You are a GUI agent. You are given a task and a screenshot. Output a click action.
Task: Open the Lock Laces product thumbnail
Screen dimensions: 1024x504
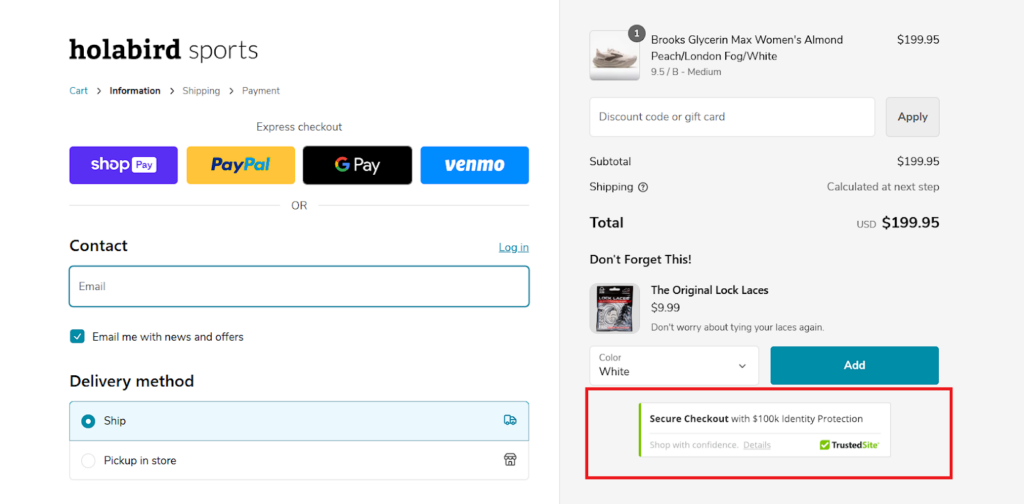pyautogui.click(x=615, y=308)
